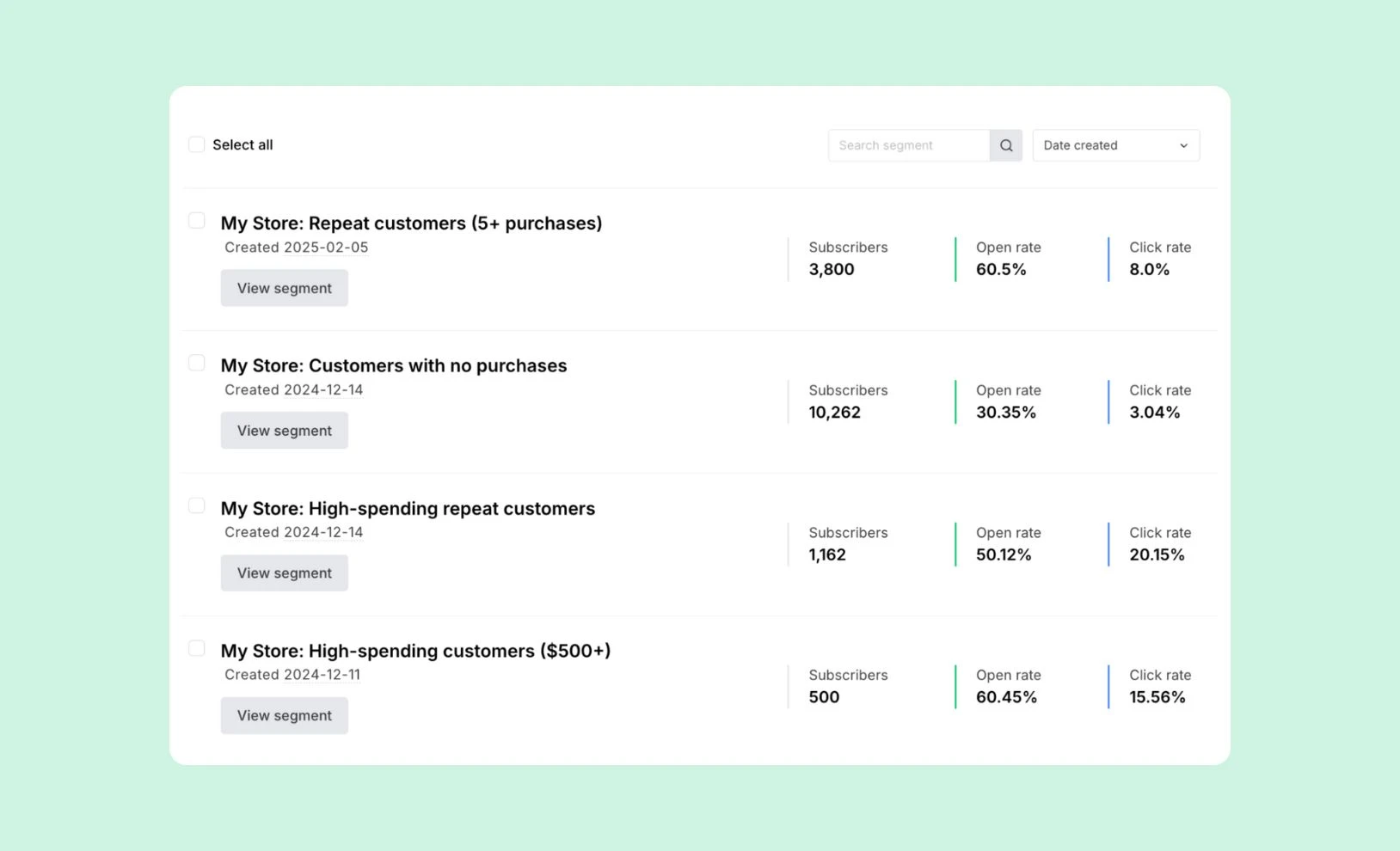Open the Customers with no purchases title
This screenshot has width=1400, height=851.
(394, 366)
